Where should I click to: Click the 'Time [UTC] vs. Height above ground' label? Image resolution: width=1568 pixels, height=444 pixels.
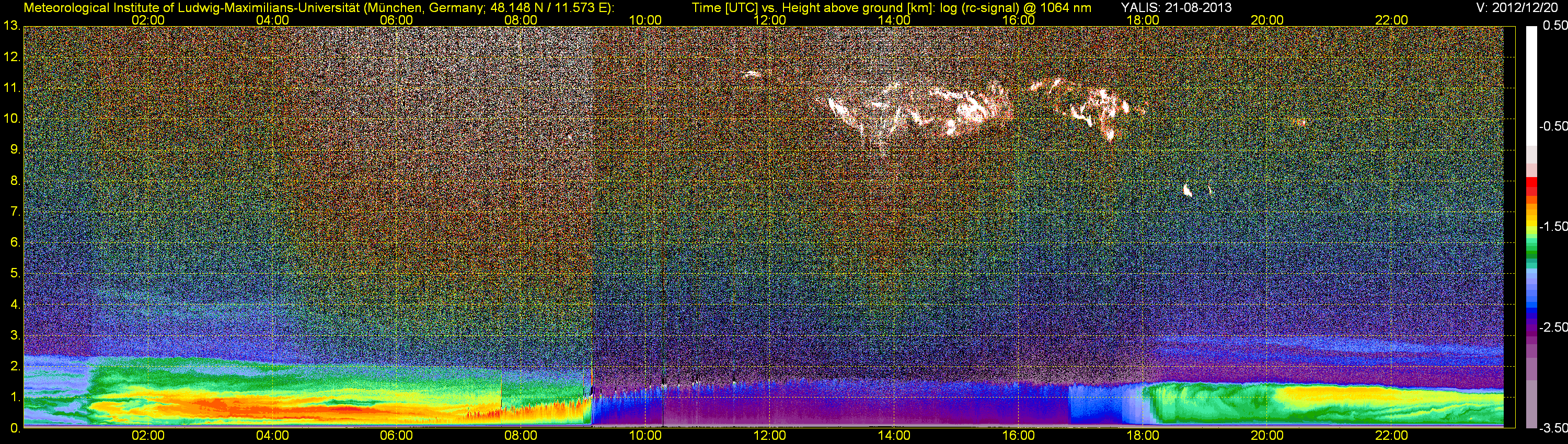tap(811, 8)
